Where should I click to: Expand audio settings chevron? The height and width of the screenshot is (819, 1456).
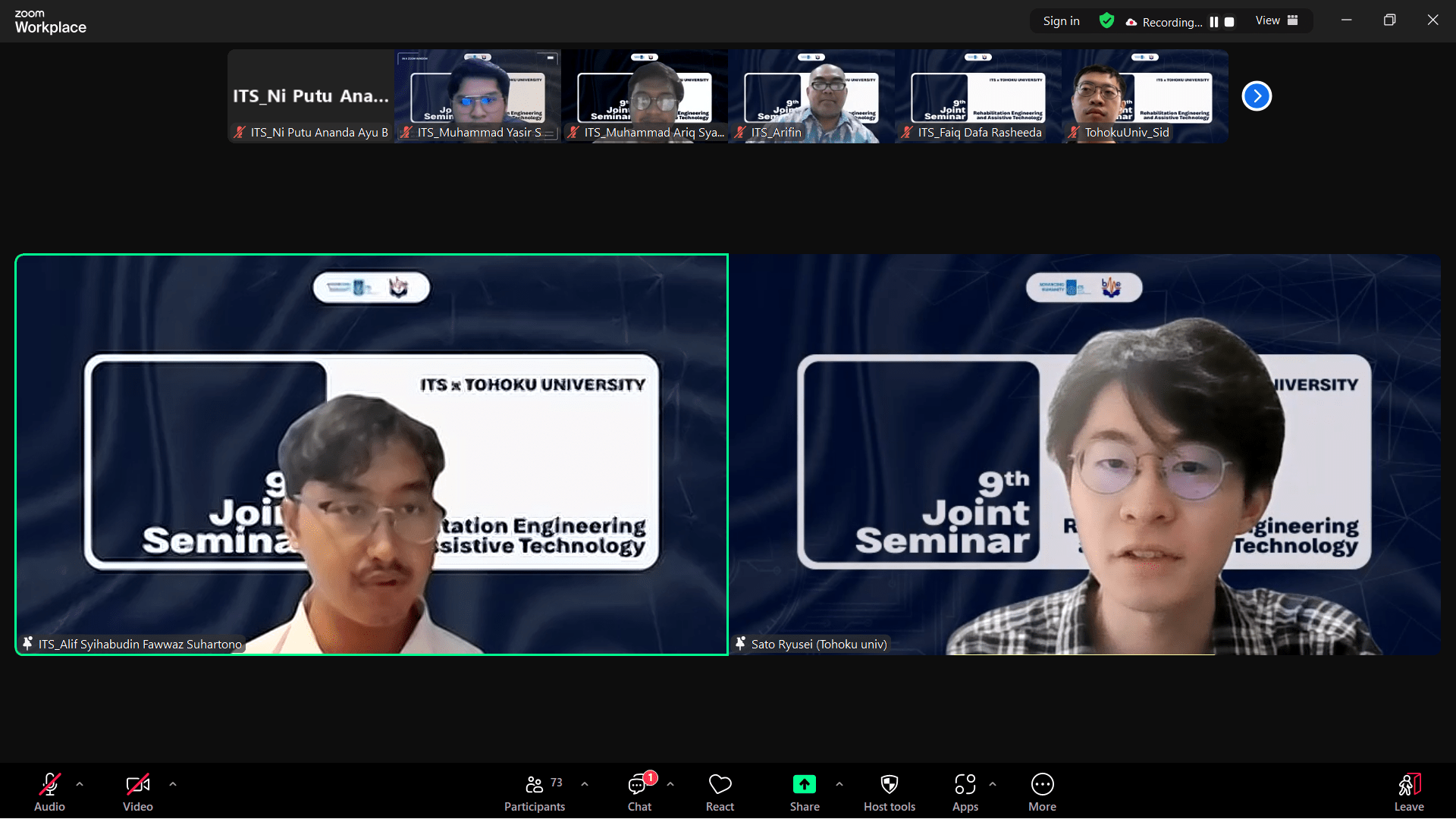tap(80, 783)
